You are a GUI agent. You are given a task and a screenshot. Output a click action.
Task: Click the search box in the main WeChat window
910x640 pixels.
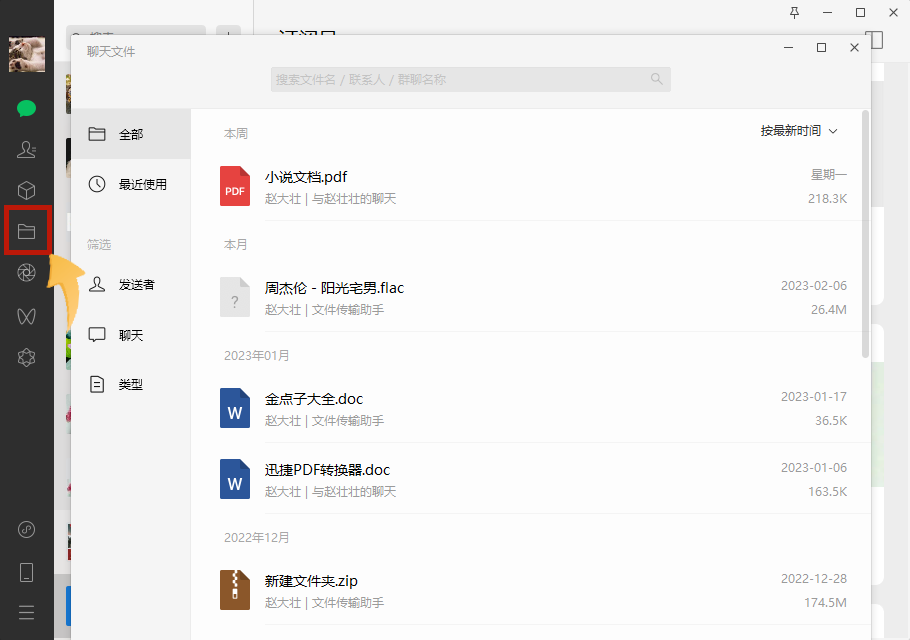[136, 32]
